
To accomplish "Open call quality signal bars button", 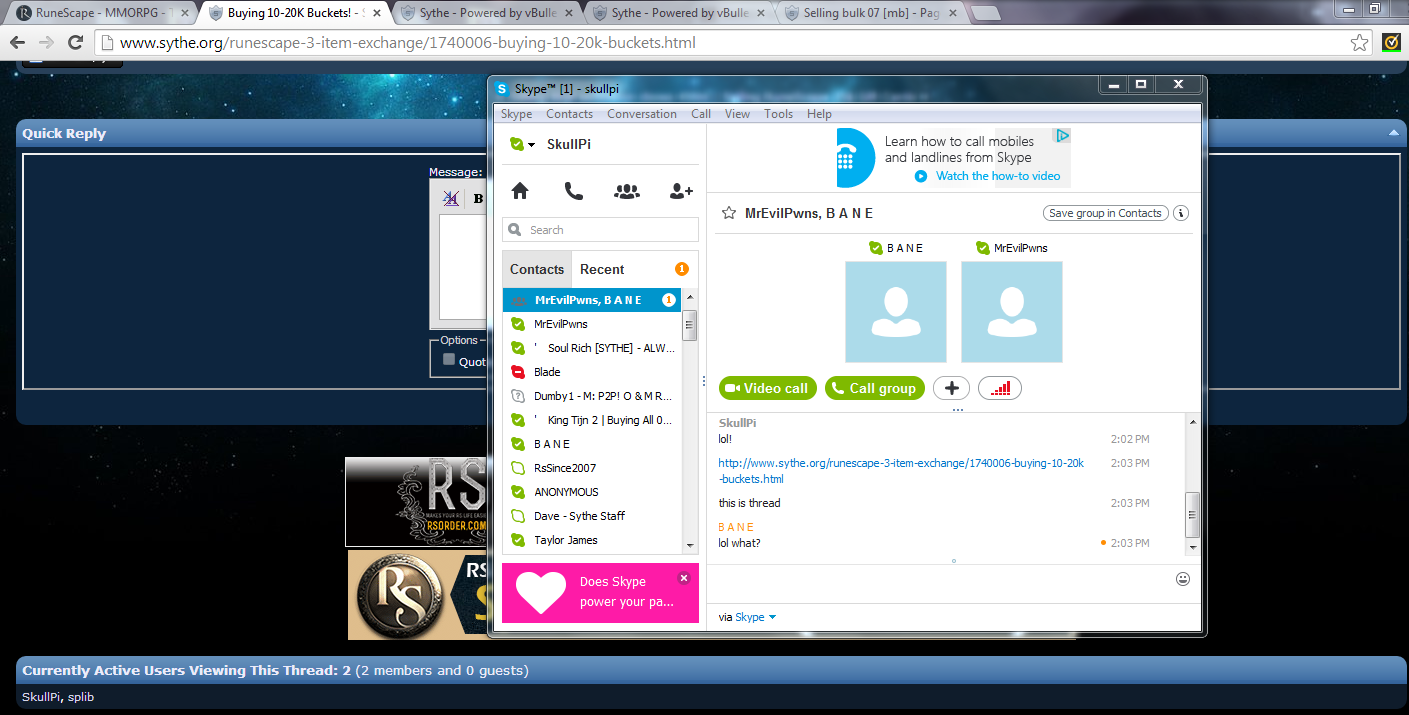I will coord(1000,388).
